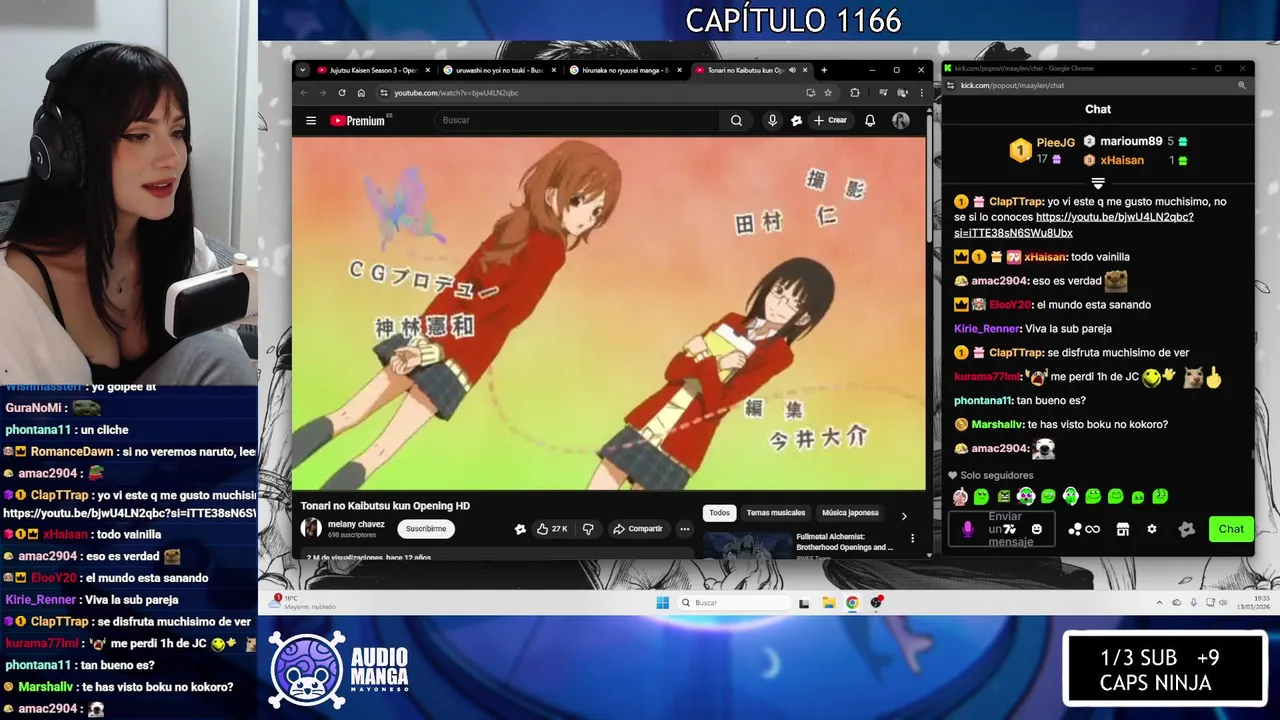Click xHaisan username in the chat message
Viewport: 1280px width, 720px height.
[x=1045, y=257]
